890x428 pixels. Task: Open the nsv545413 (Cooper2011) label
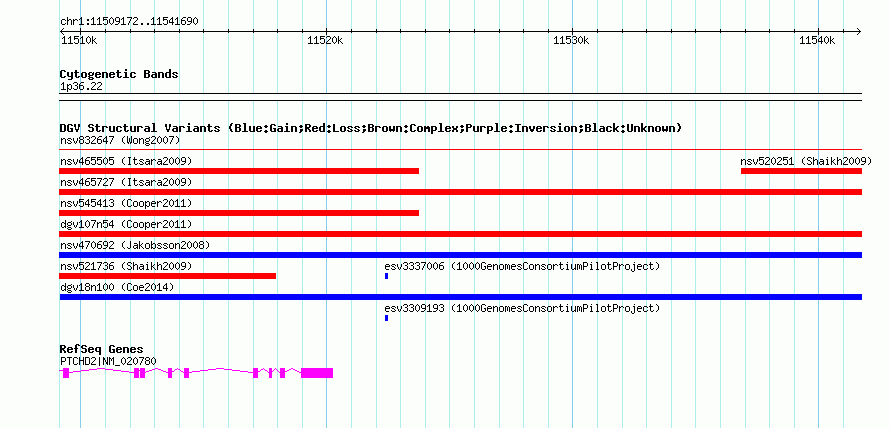point(126,203)
